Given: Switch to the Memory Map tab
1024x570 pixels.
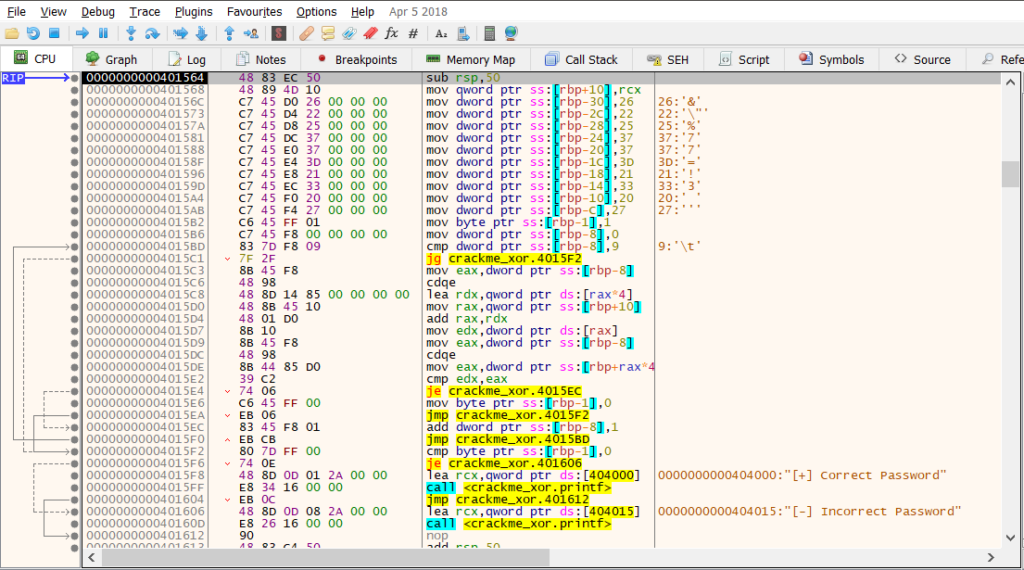Looking at the screenshot, I should click(x=470, y=59).
